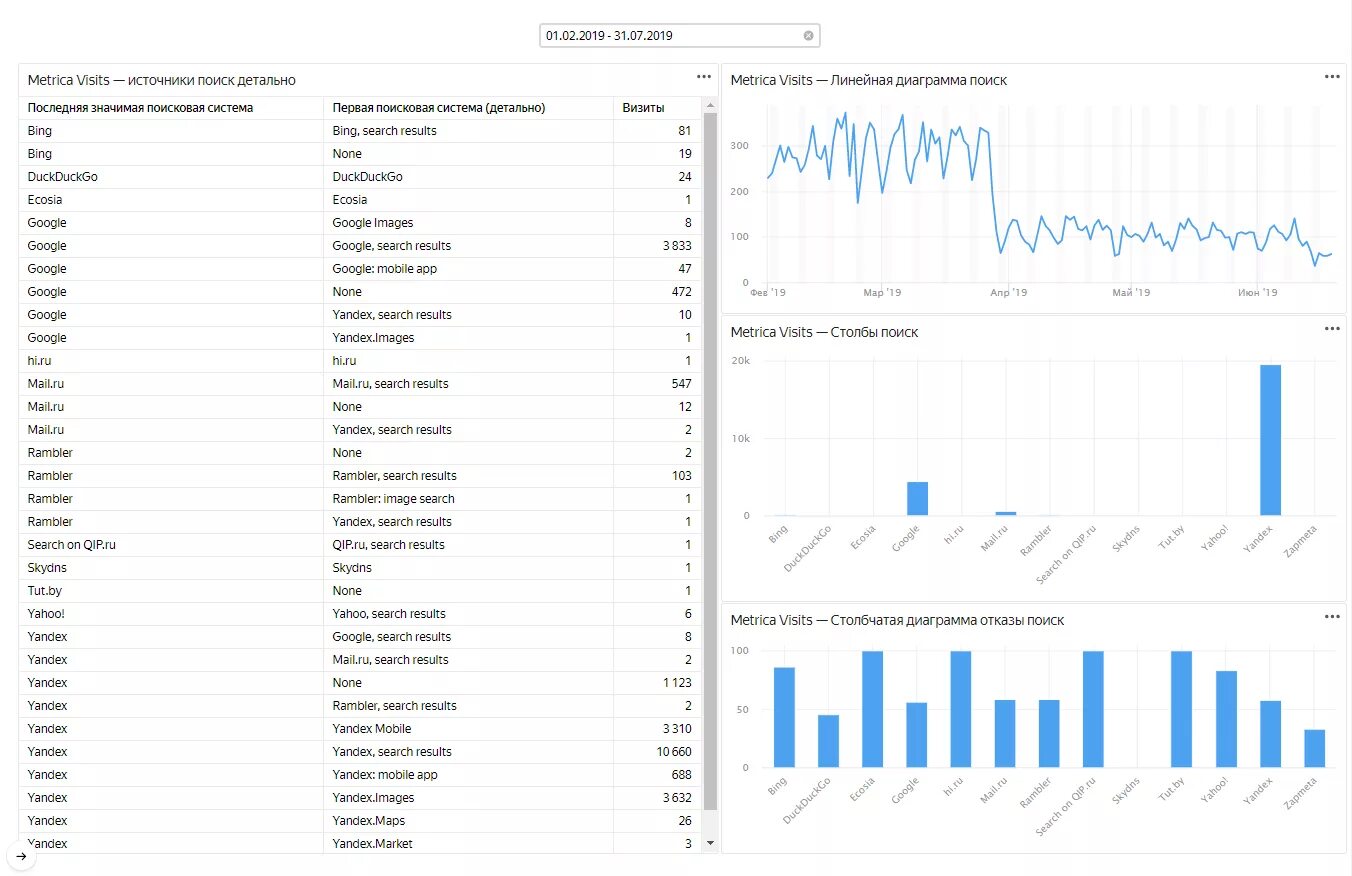Select the DuckDuckGo row in the table
1352x876 pixels.
coord(200,176)
